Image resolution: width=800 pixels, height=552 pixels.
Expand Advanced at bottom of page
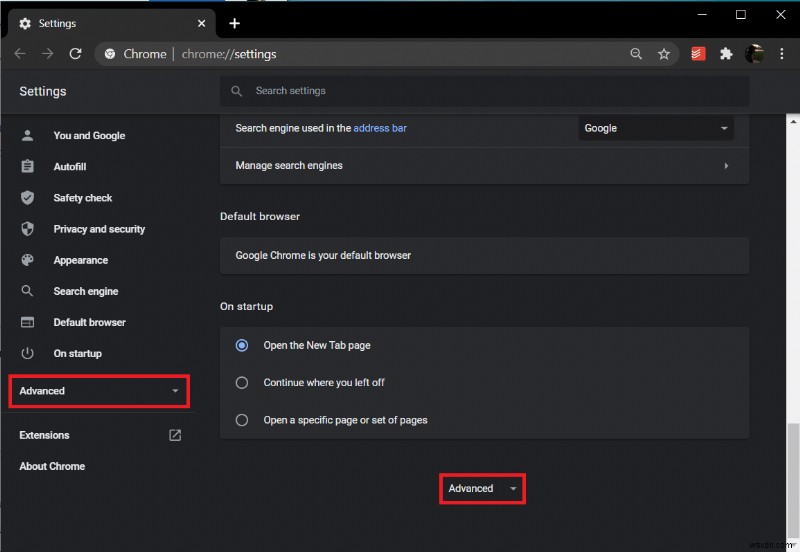point(483,488)
